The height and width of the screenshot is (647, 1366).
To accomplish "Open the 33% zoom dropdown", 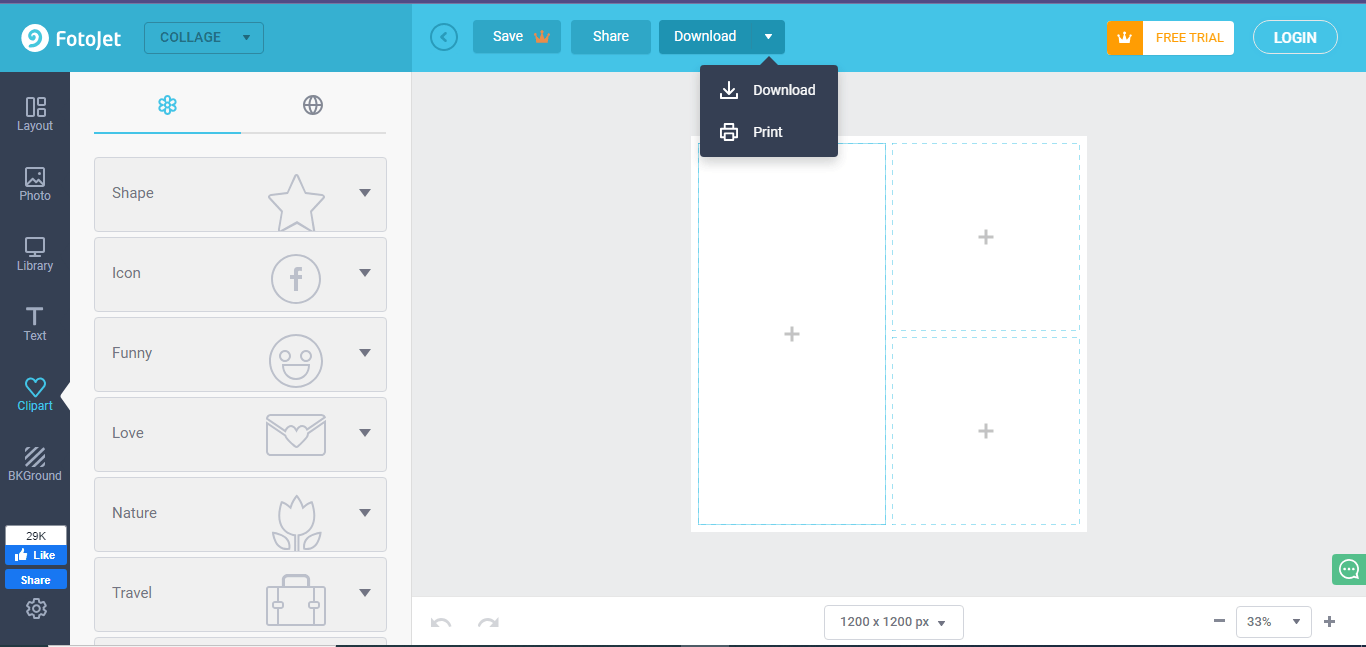I will [1273, 621].
